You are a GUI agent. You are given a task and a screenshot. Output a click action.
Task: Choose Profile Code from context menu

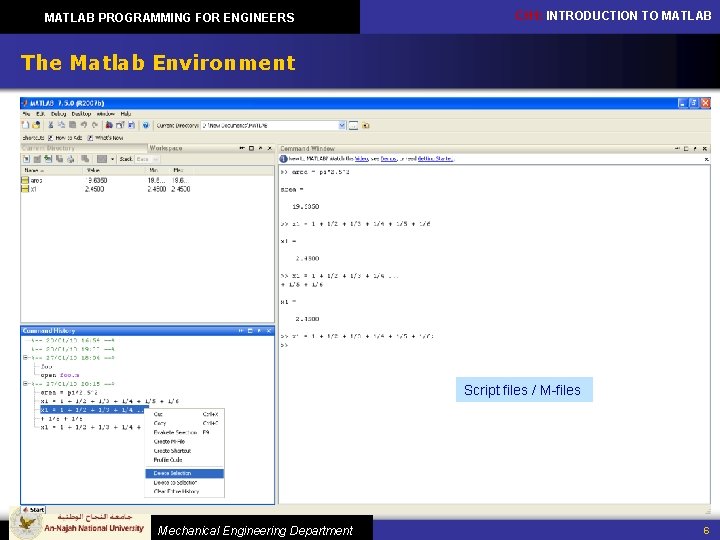point(185,460)
